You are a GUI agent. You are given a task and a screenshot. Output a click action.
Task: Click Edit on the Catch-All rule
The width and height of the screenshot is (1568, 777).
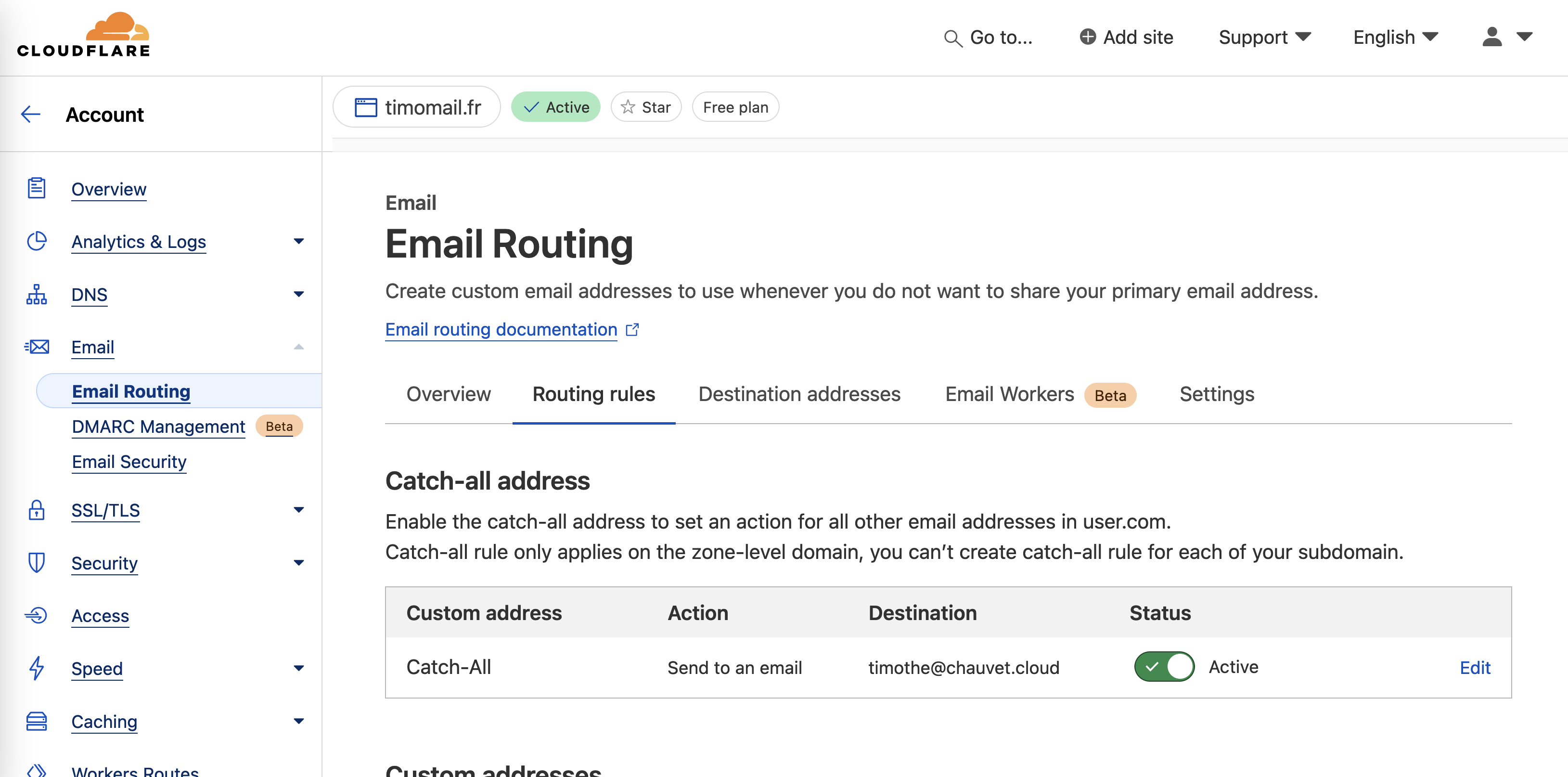click(x=1475, y=667)
